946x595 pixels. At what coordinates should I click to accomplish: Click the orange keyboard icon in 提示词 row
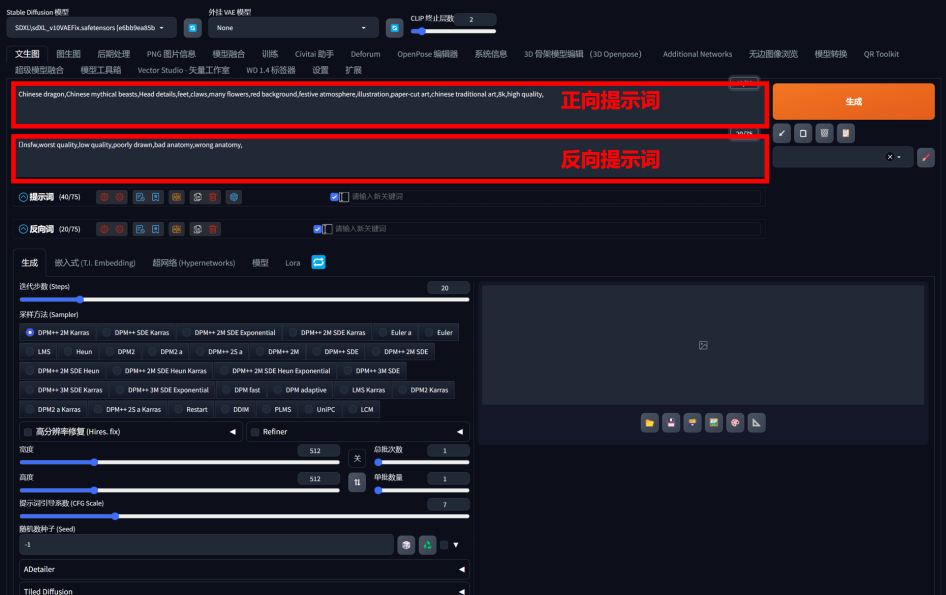[176, 197]
